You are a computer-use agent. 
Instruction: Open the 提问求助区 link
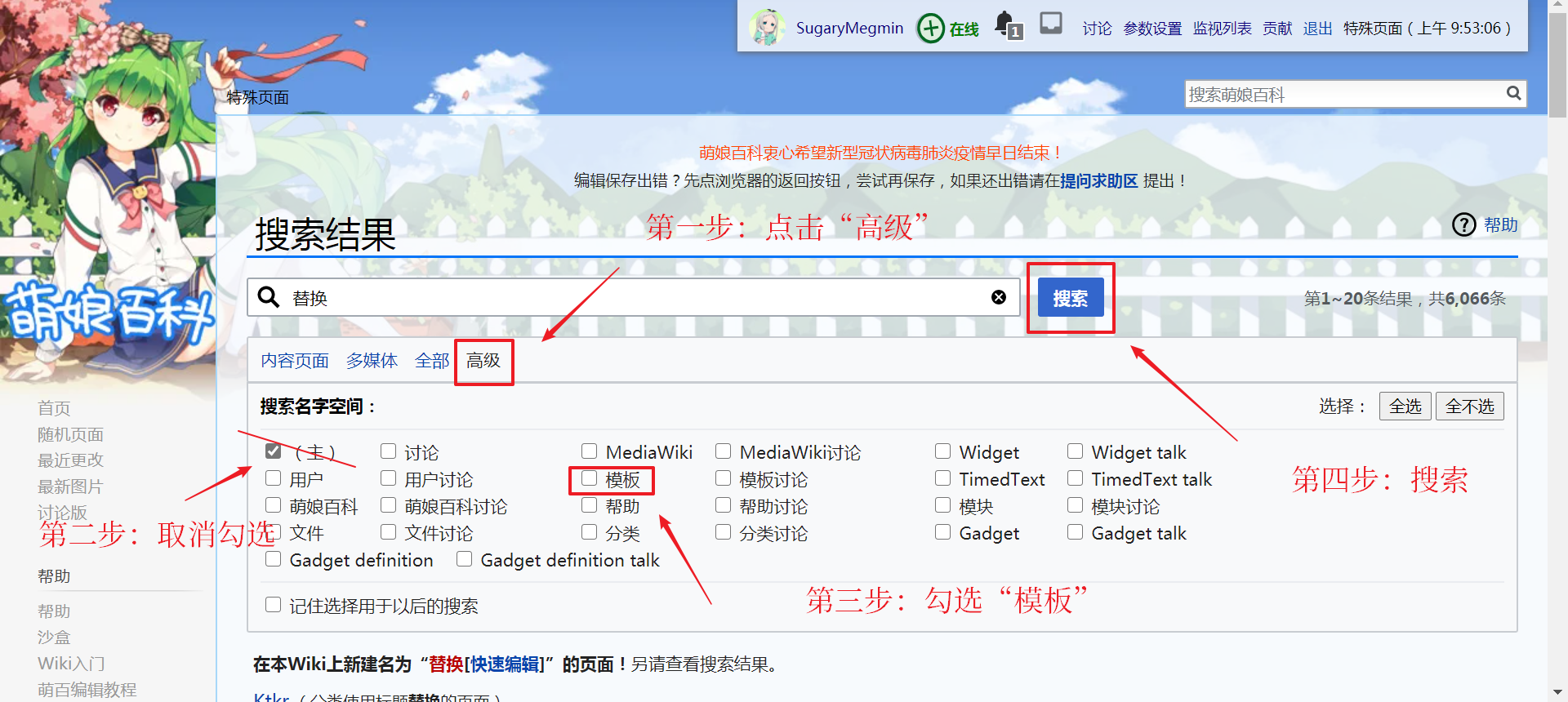(1098, 181)
